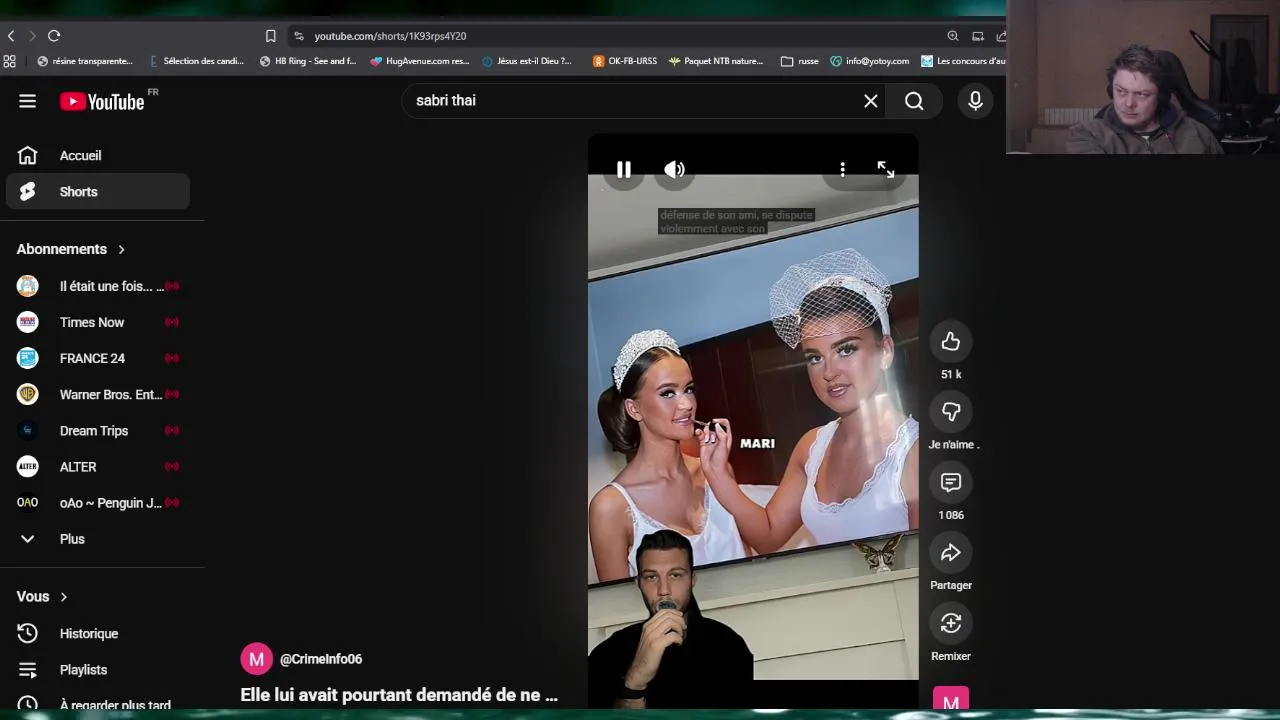Image resolution: width=1280 pixels, height=720 pixels.
Task: Click the Historique clock icon
Action: pos(27,634)
